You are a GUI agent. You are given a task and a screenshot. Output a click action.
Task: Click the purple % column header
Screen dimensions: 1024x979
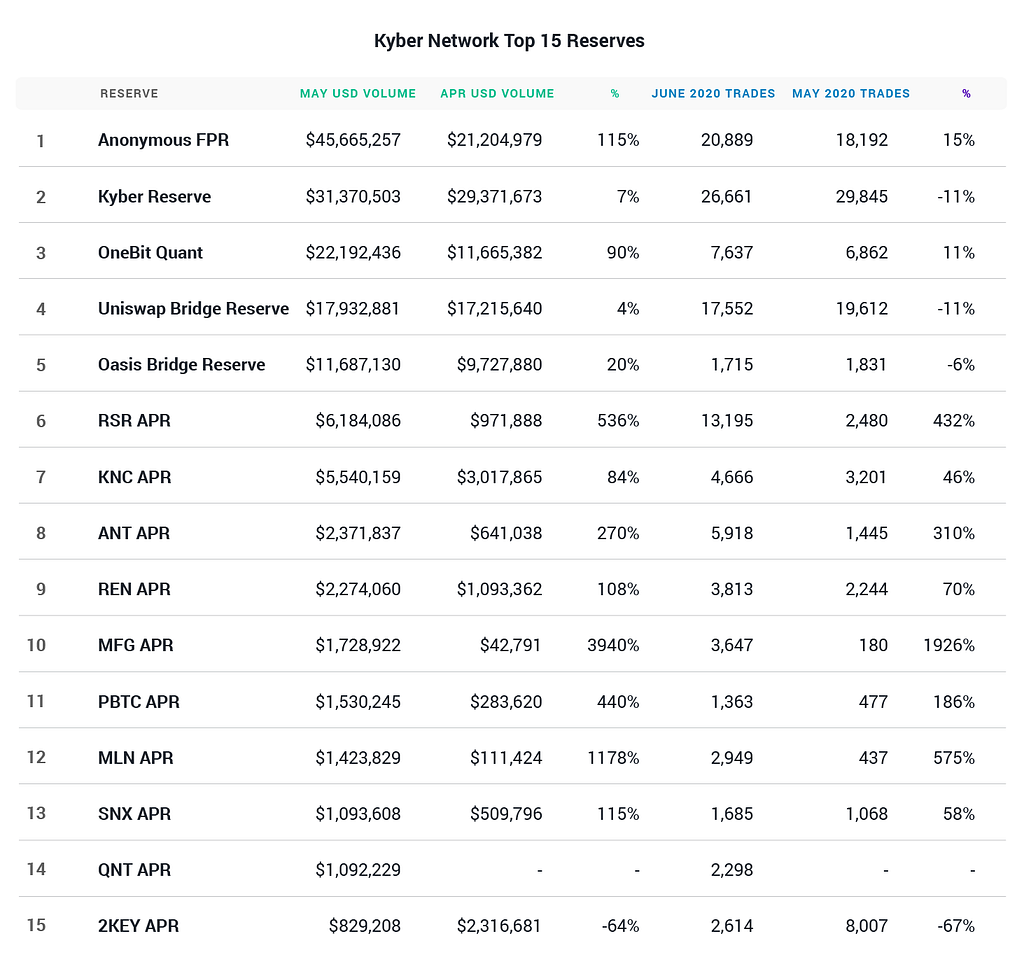[x=966, y=94]
